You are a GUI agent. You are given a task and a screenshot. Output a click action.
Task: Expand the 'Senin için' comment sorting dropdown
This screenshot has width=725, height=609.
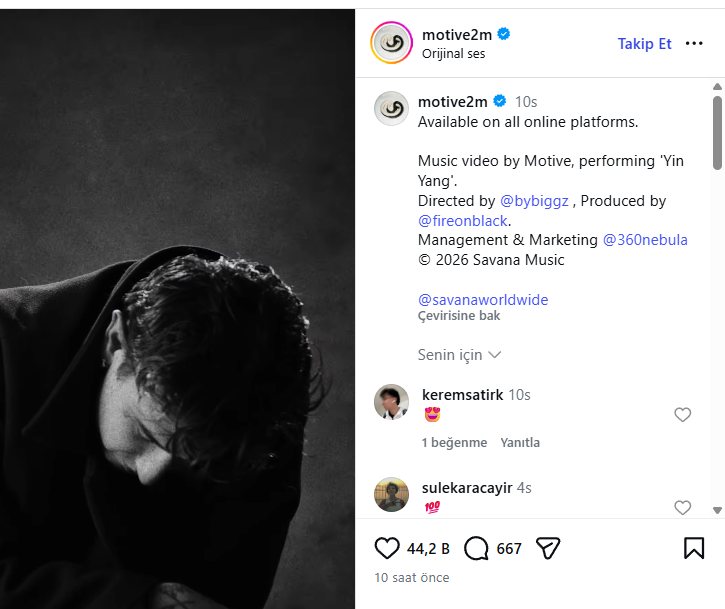click(459, 355)
